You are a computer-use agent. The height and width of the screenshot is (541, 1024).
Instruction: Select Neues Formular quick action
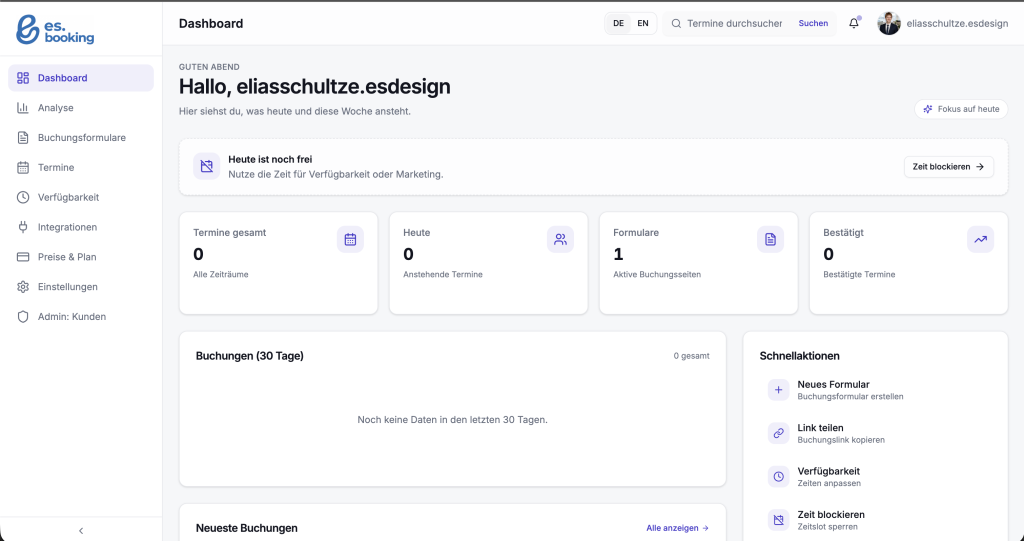tap(875, 390)
